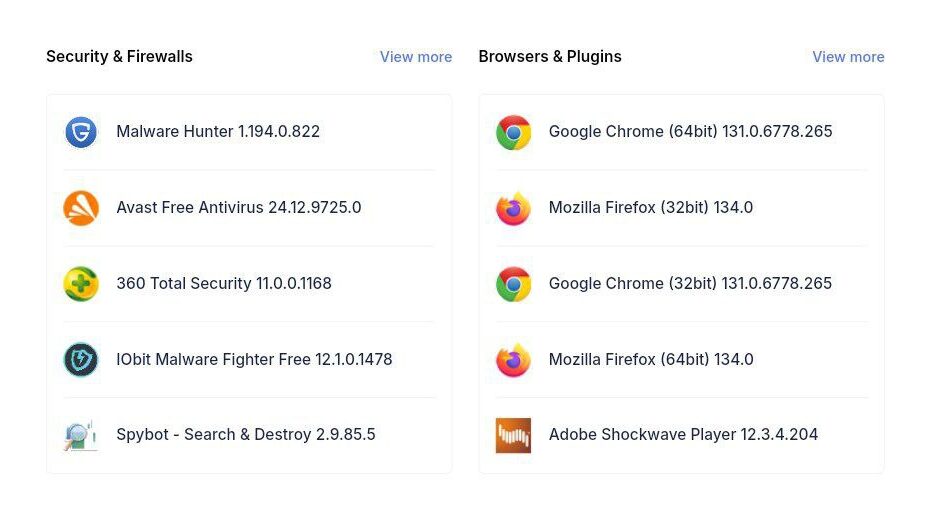Select Avast Free Antivirus 24.12.9725.0 text

pos(238,207)
